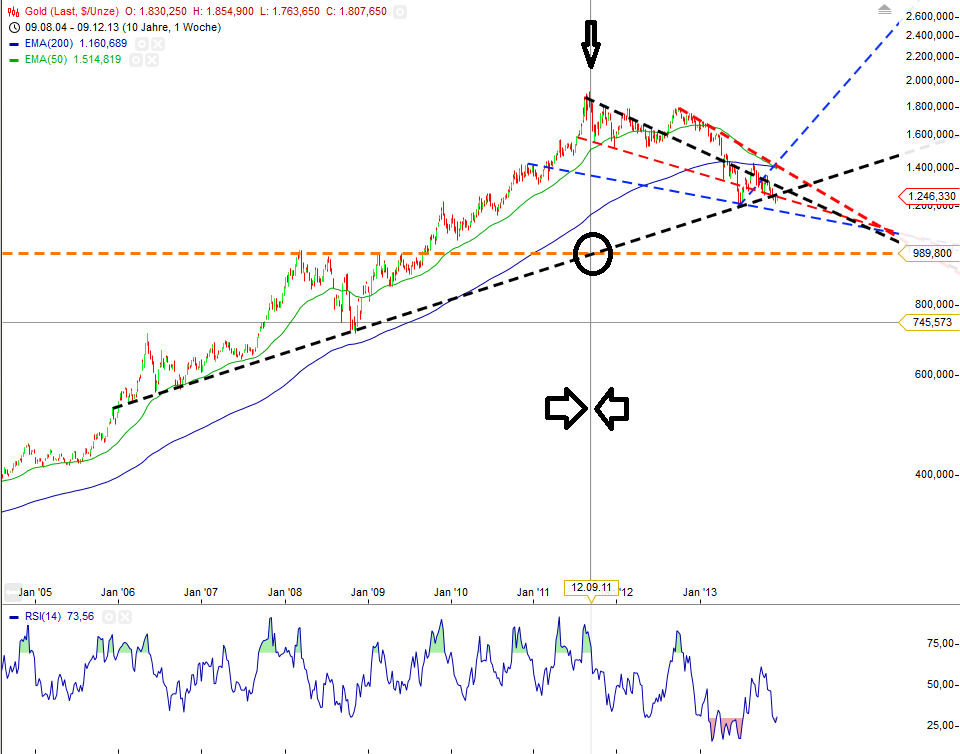Click the Gold (Last, $/Unze) instrument label
This screenshot has height=754, width=960.
coord(75,10)
